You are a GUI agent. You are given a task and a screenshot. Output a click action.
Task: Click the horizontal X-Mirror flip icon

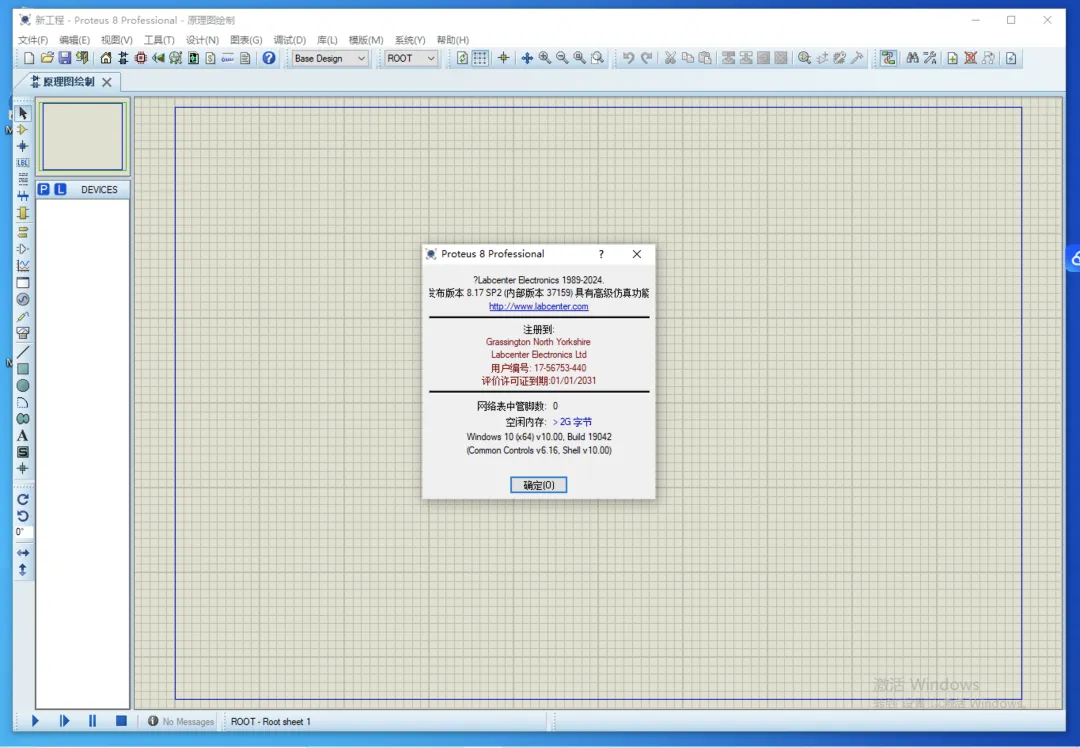tap(23, 553)
